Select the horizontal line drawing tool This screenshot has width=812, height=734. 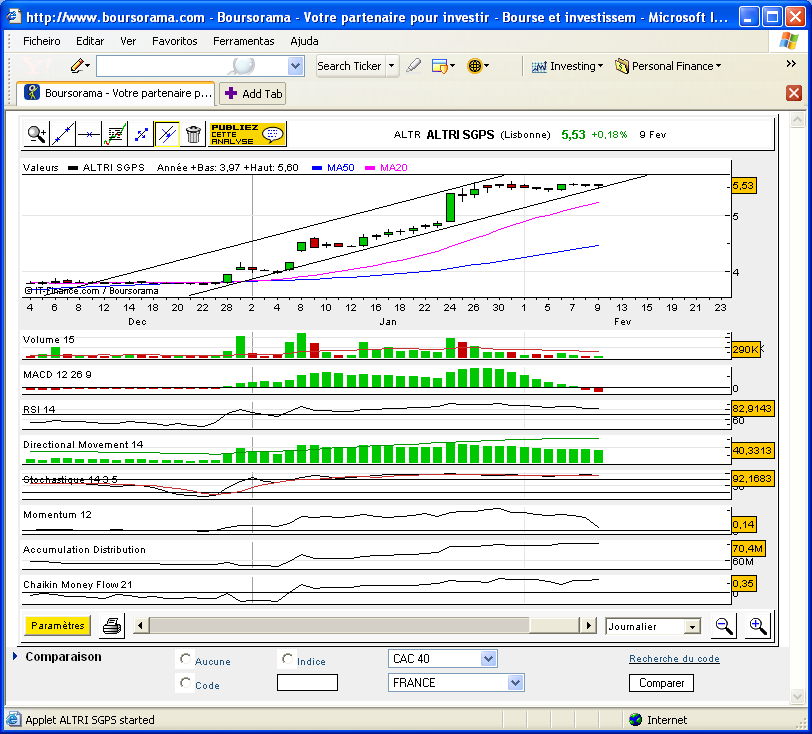point(89,133)
